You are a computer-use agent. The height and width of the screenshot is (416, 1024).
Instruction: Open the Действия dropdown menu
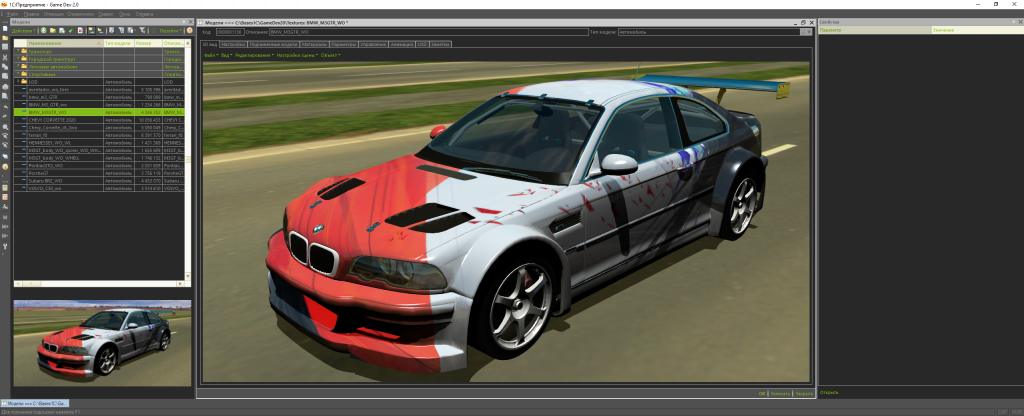pos(25,31)
